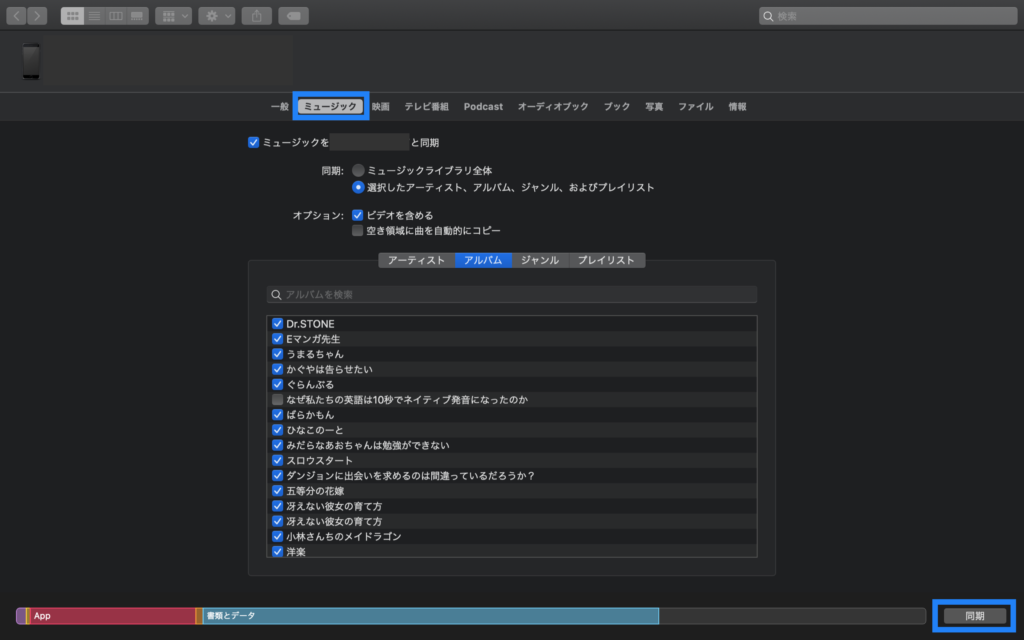Go back with the Finder back arrow
The width and height of the screenshot is (1024, 640).
16,16
